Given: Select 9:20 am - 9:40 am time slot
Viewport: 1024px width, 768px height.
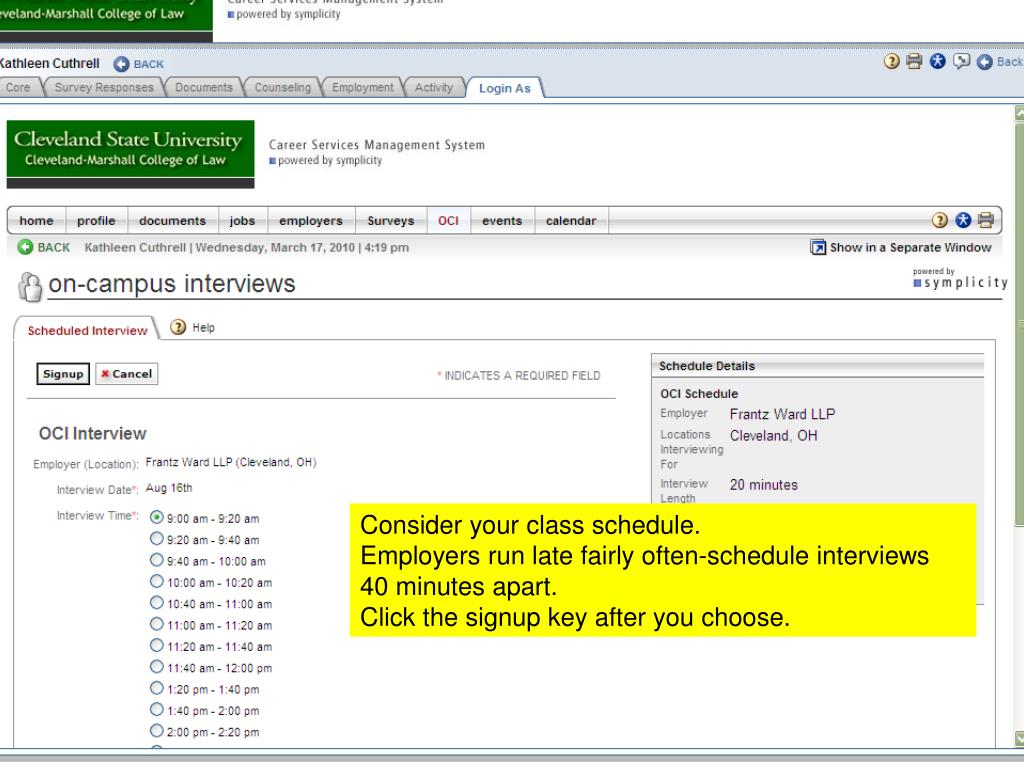Looking at the screenshot, I should coord(157,538).
